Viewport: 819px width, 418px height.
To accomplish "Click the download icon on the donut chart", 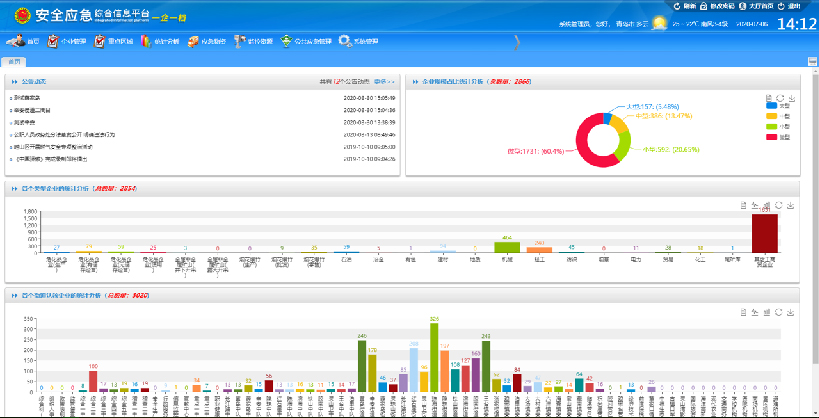I will pos(792,96).
